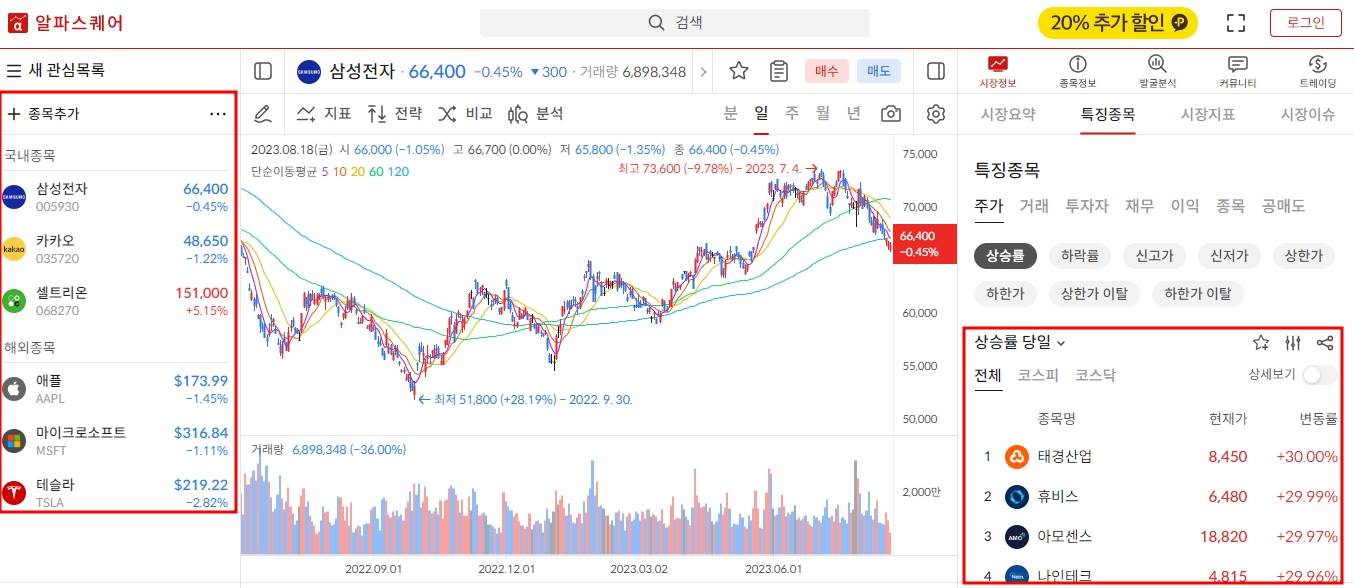Select the 코스피 market tab

(1038, 375)
